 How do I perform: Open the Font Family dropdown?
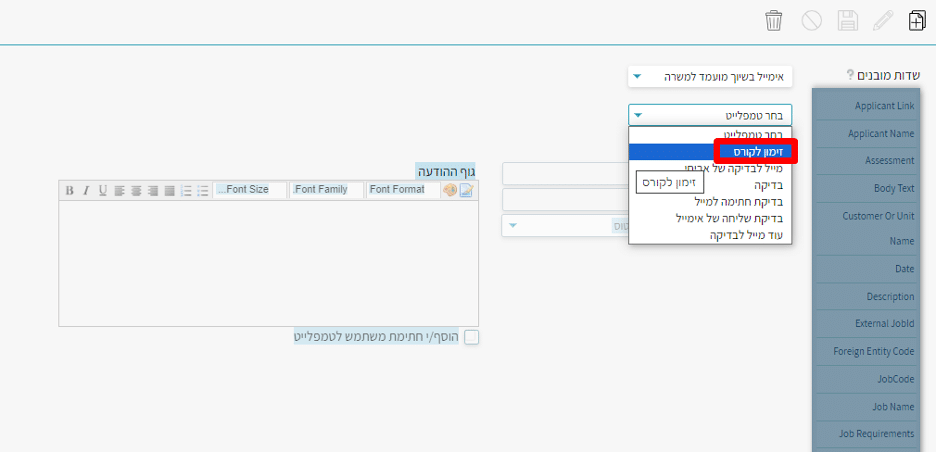click(326, 190)
